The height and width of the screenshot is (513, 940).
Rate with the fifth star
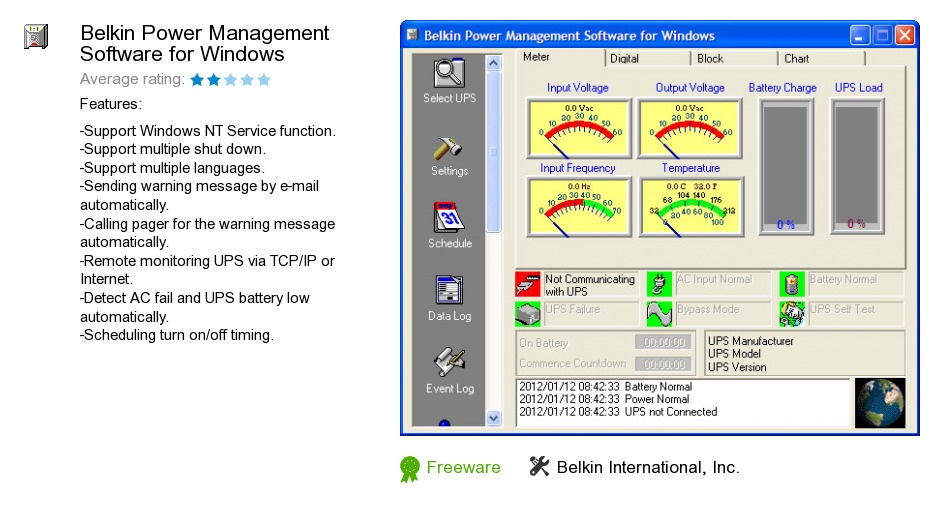264,80
